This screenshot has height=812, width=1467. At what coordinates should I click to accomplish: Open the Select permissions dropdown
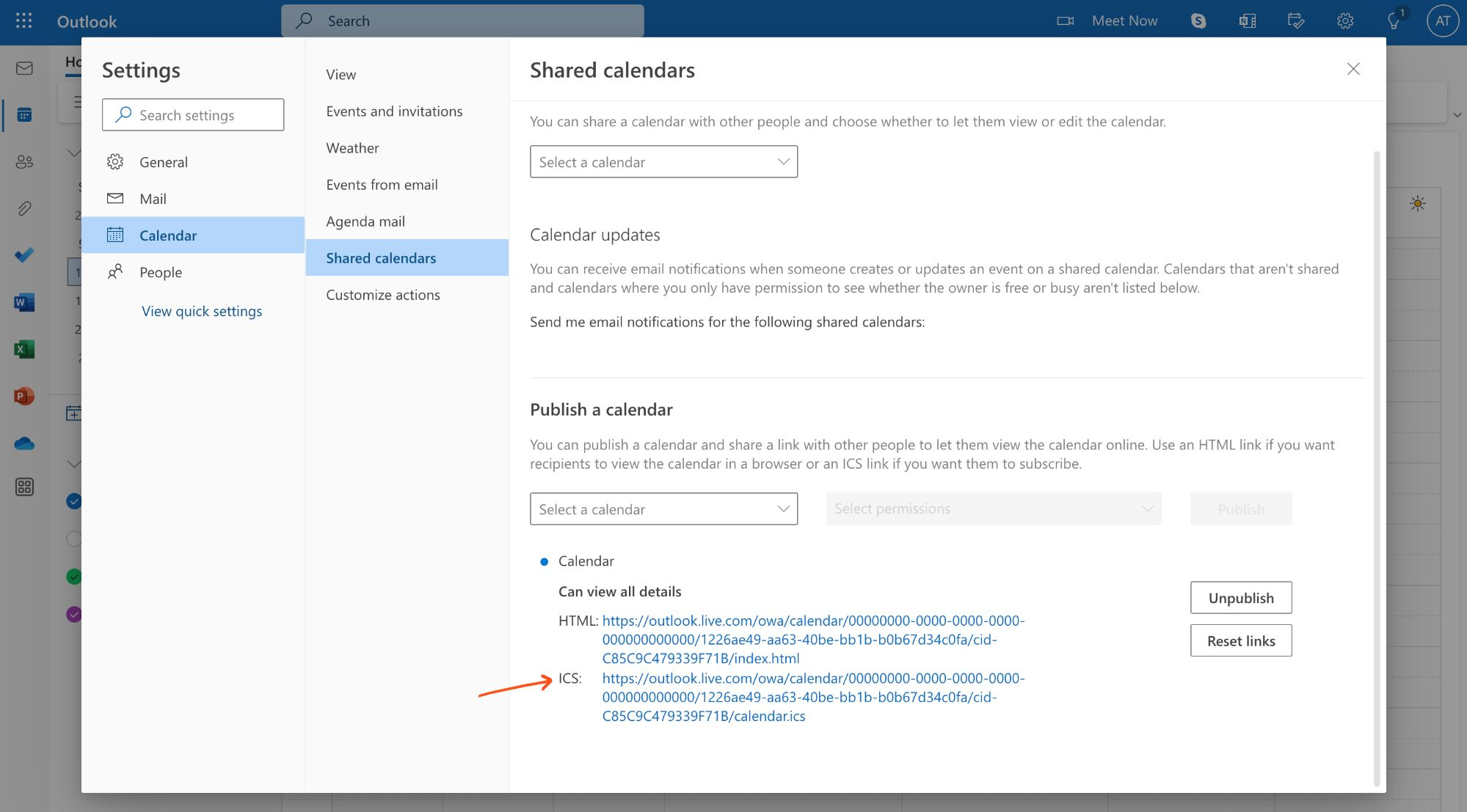tap(993, 509)
